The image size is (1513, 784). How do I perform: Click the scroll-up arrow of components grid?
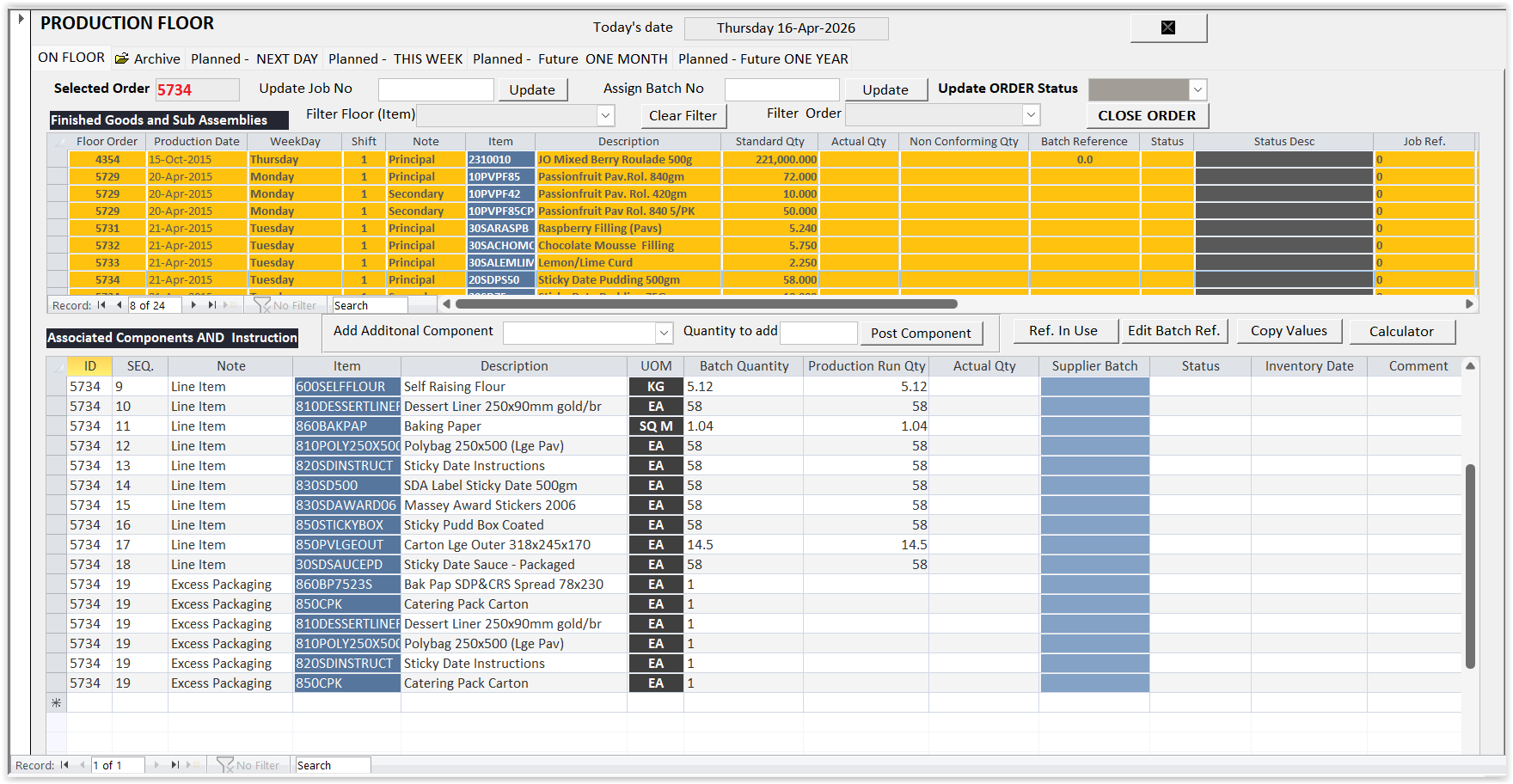1470,366
